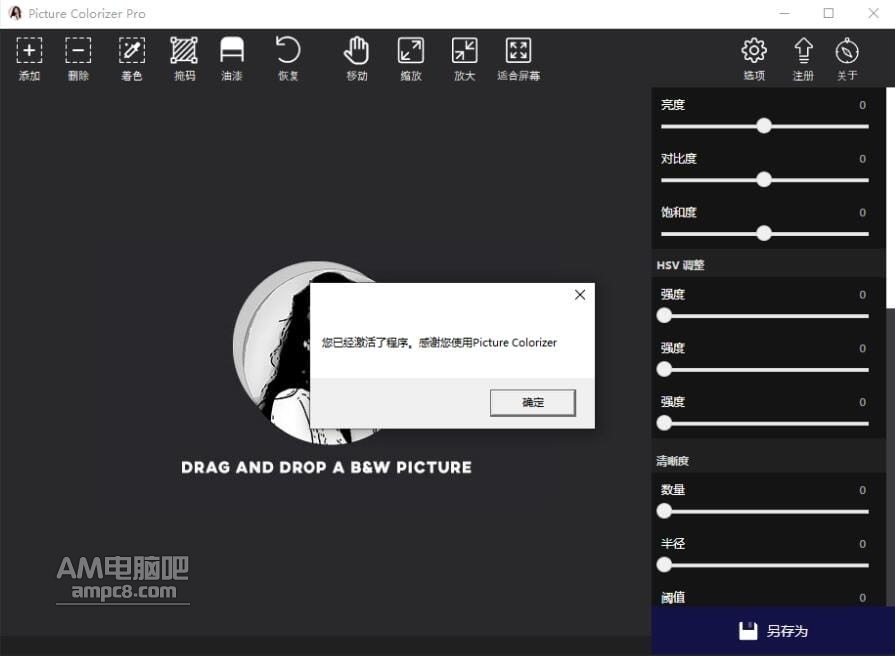
Task: Click the right panel vertical scrollbar
Action: click(x=890, y=198)
